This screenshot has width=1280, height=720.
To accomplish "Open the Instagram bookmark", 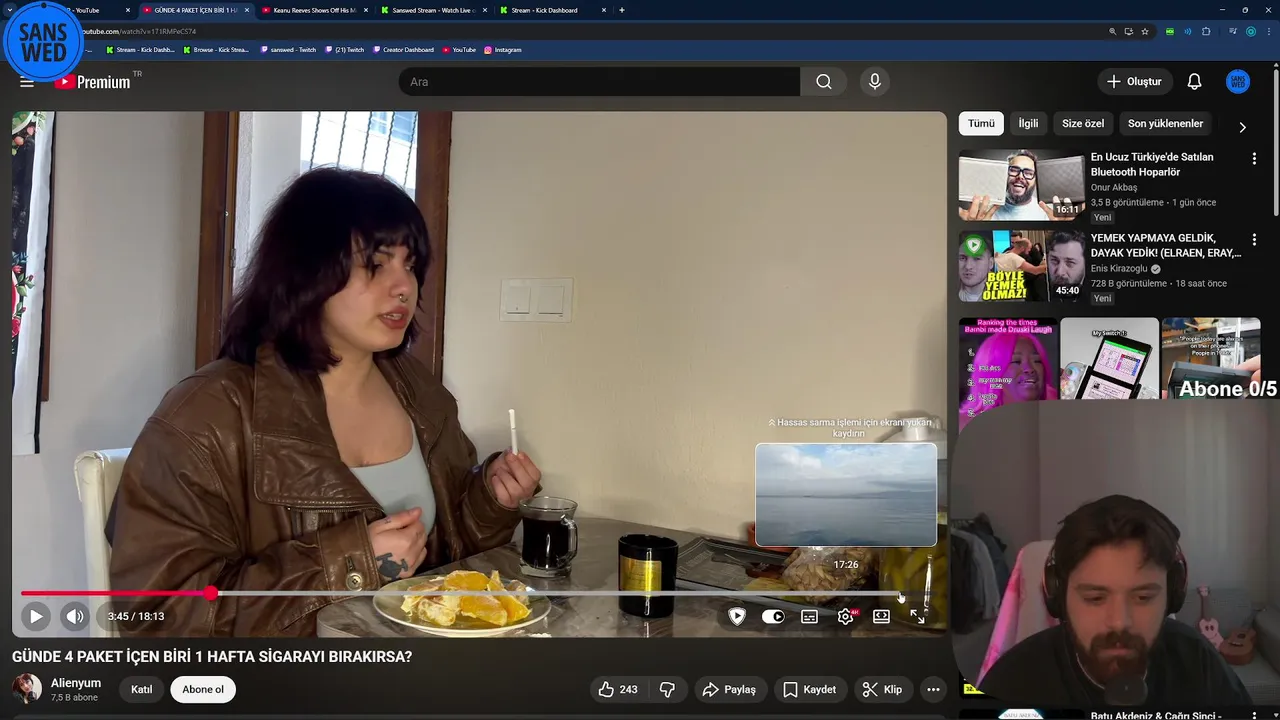I will pyautogui.click(x=503, y=49).
